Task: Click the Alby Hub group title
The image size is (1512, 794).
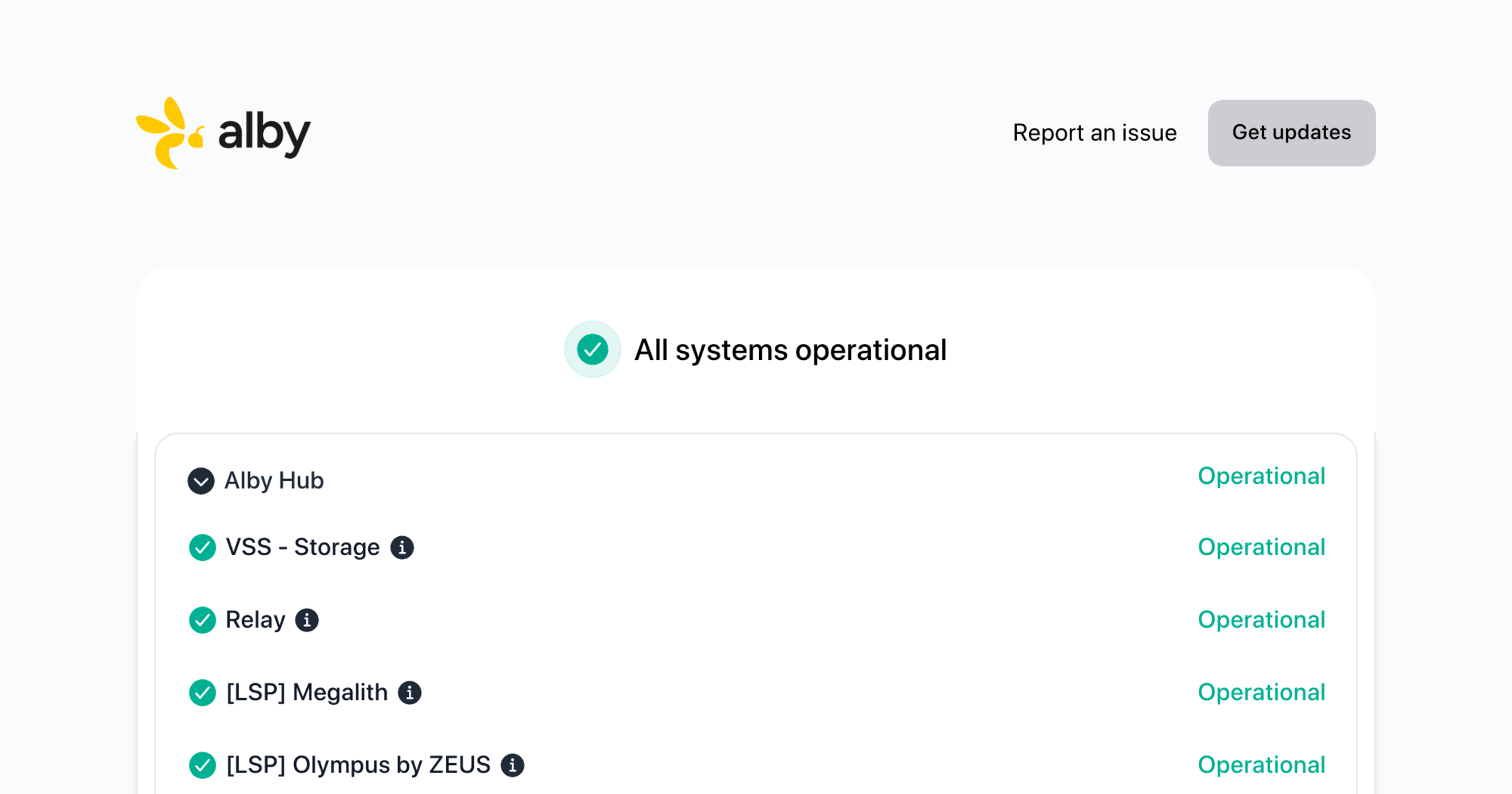Action: click(274, 481)
